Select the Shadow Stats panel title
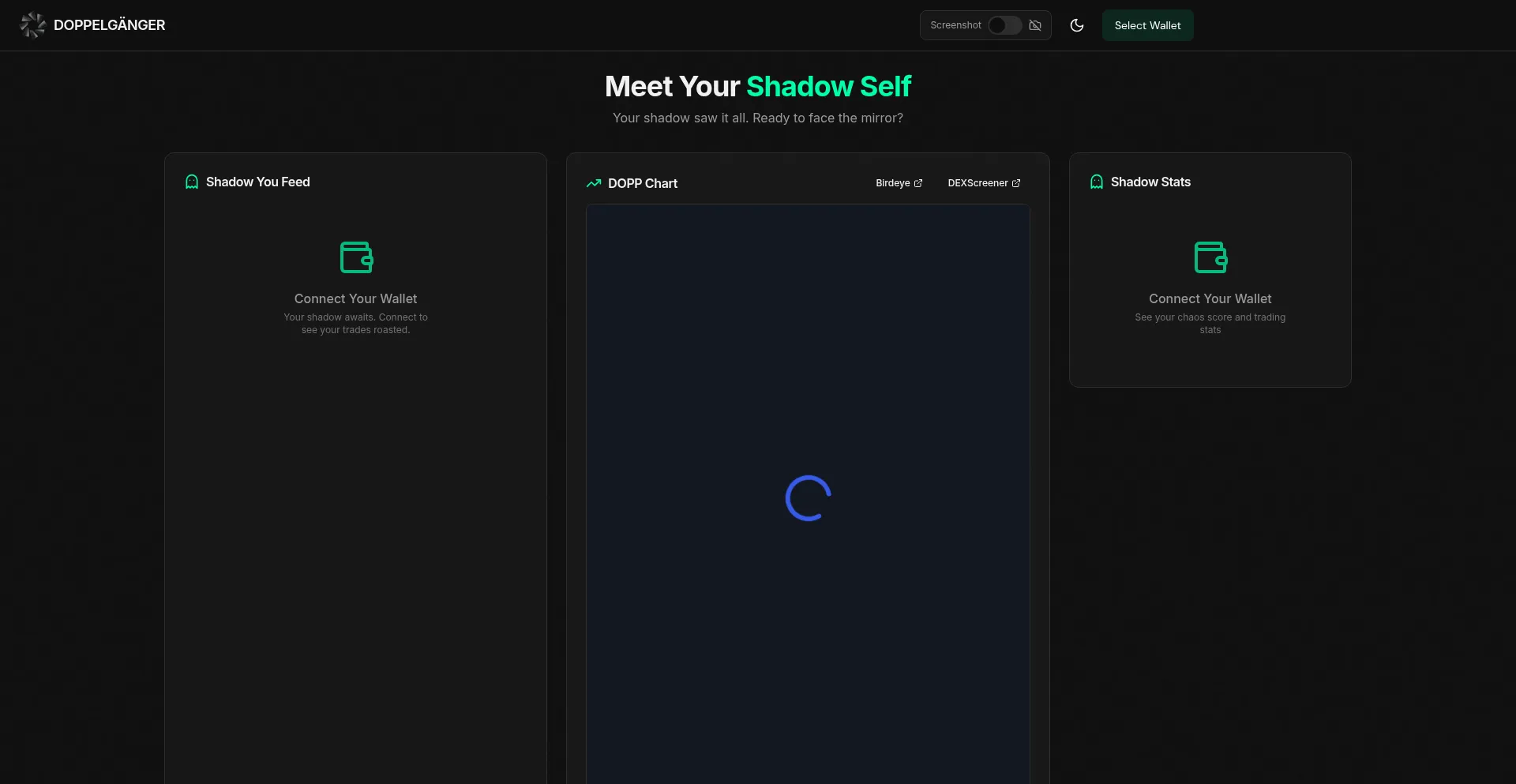Image resolution: width=1516 pixels, height=784 pixels. point(1150,182)
